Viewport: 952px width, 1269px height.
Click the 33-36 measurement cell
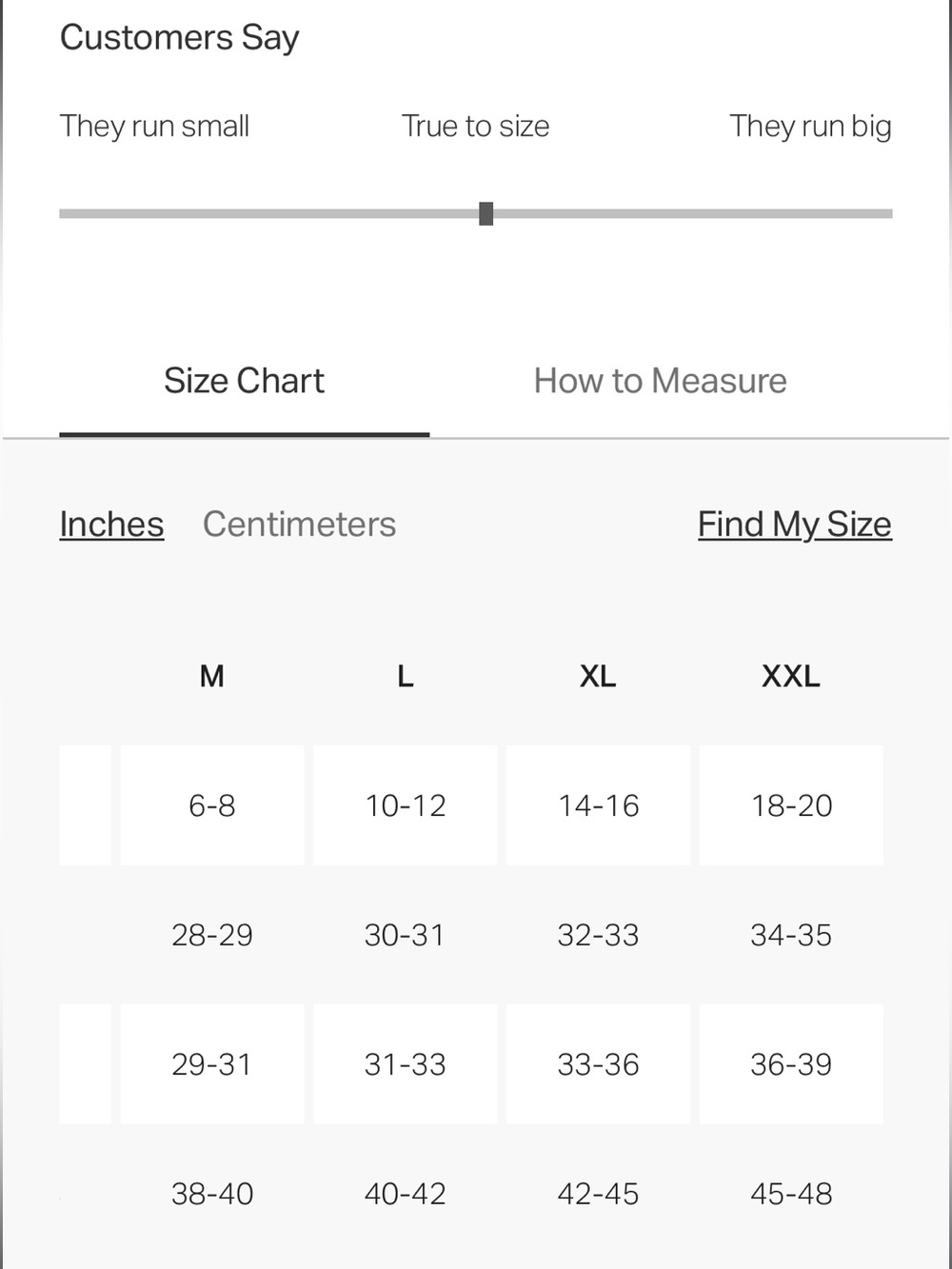click(598, 1064)
